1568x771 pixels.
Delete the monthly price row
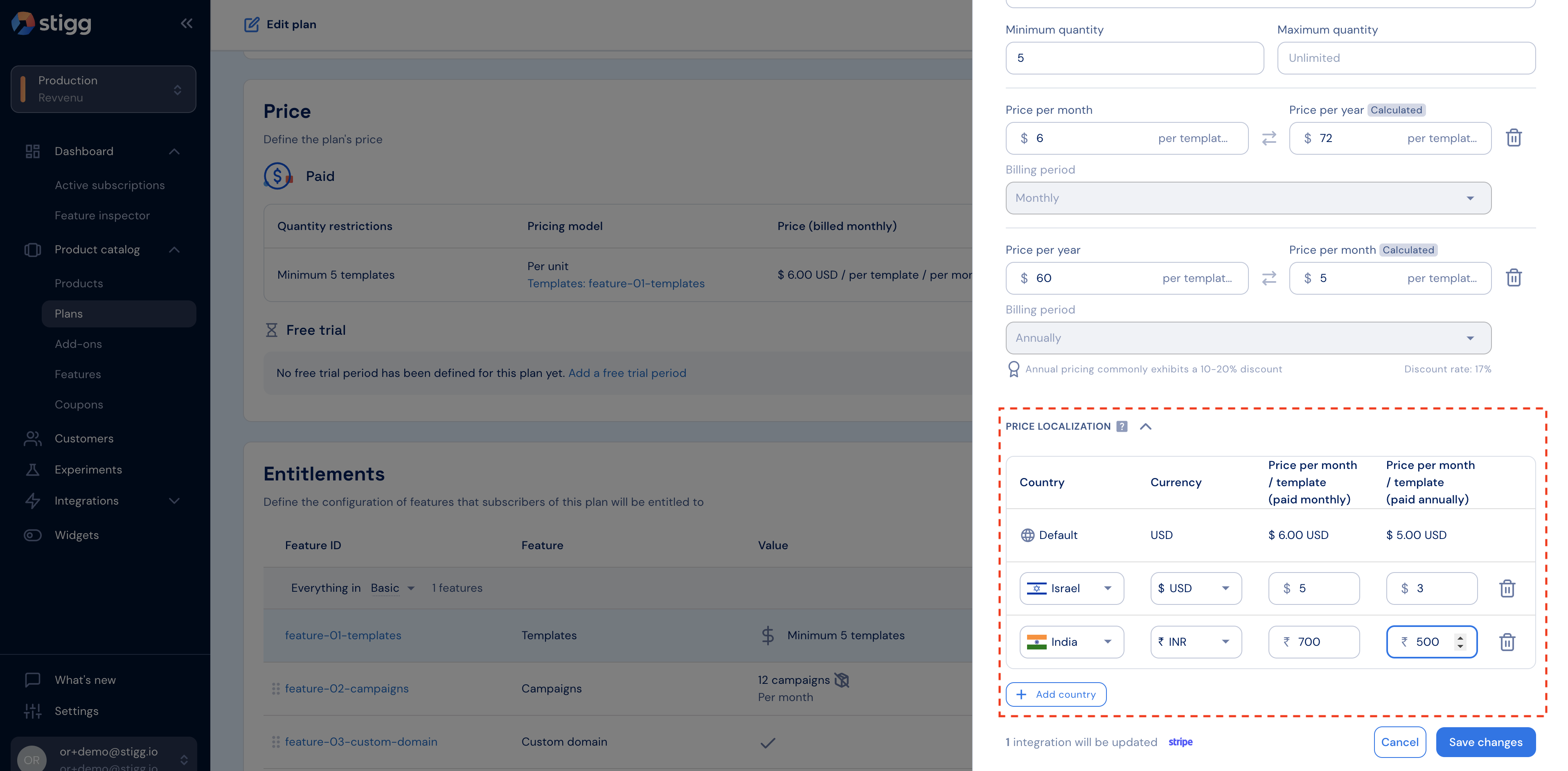[1513, 138]
